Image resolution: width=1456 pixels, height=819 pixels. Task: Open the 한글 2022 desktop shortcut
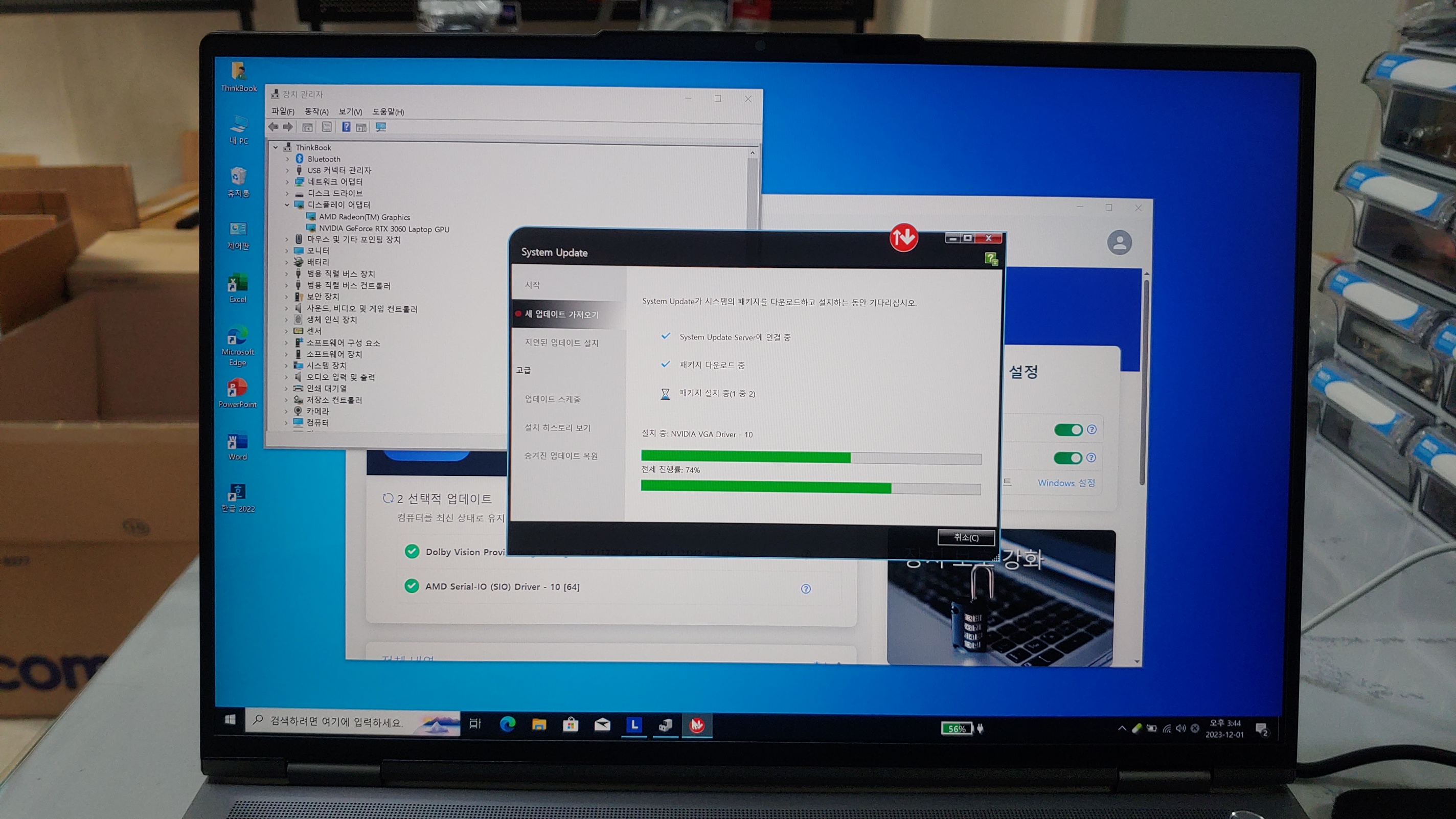point(238,498)
